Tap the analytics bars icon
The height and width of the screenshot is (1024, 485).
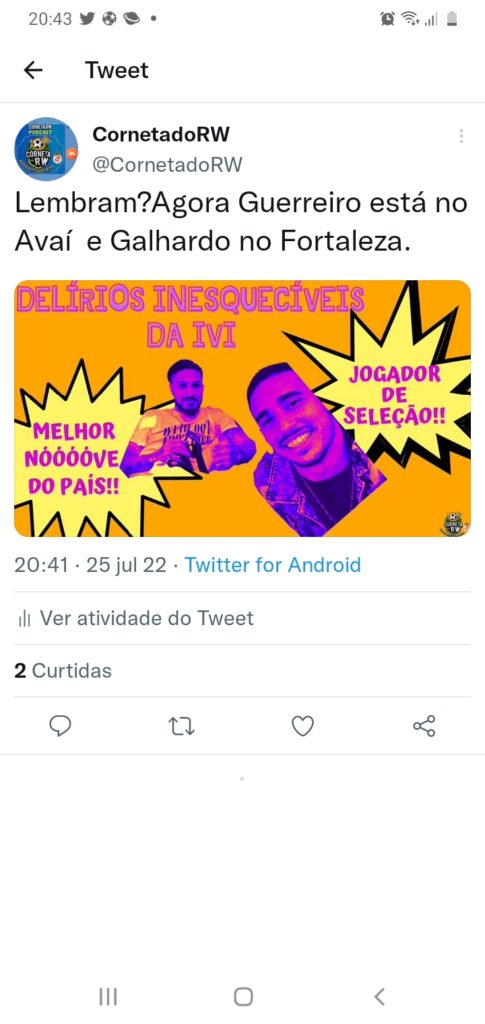pos(25,618)
